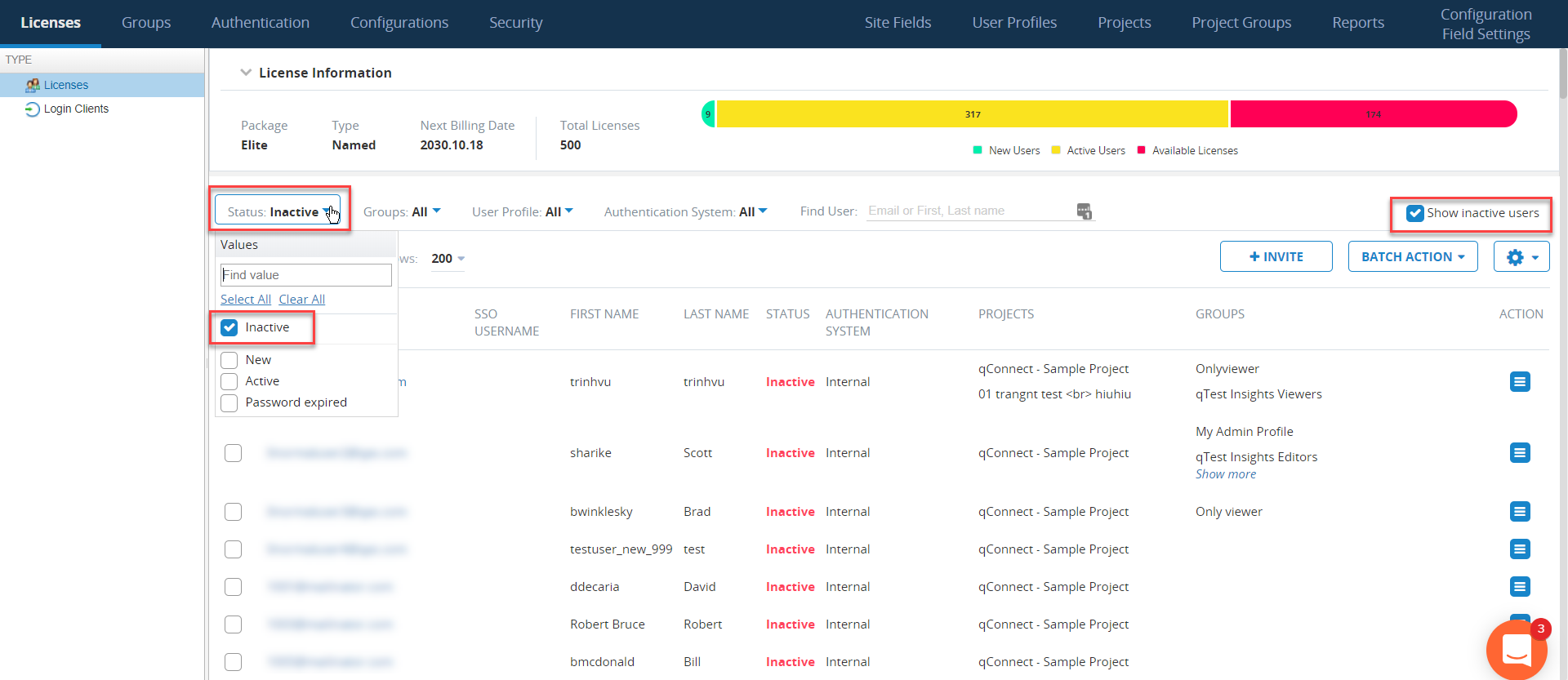The width and height of the screenshot is (1568, 680).
Task: Click the Invite button
Action: tap(1276, 257)
